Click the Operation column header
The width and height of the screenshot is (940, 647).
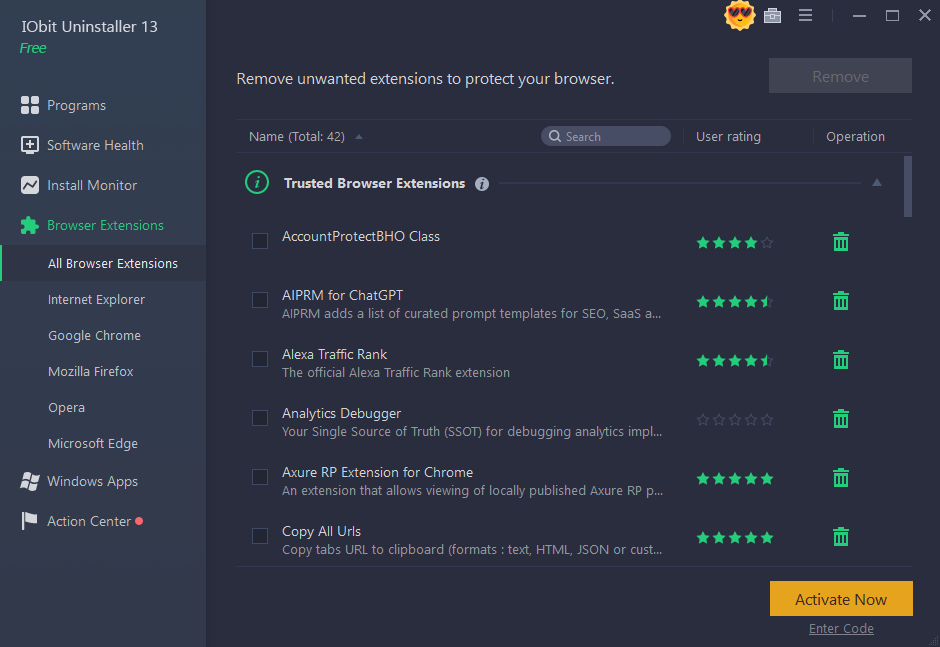(855, 137)
